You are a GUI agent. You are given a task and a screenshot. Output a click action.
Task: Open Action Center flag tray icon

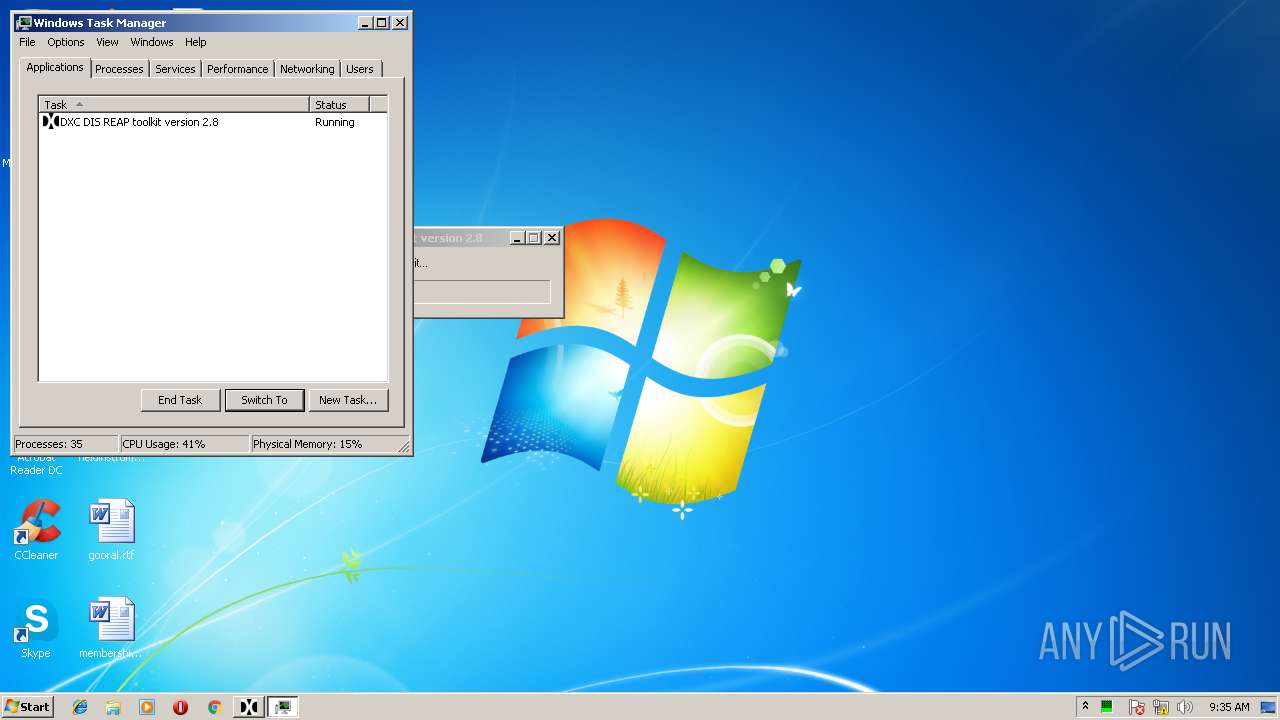1137,707
